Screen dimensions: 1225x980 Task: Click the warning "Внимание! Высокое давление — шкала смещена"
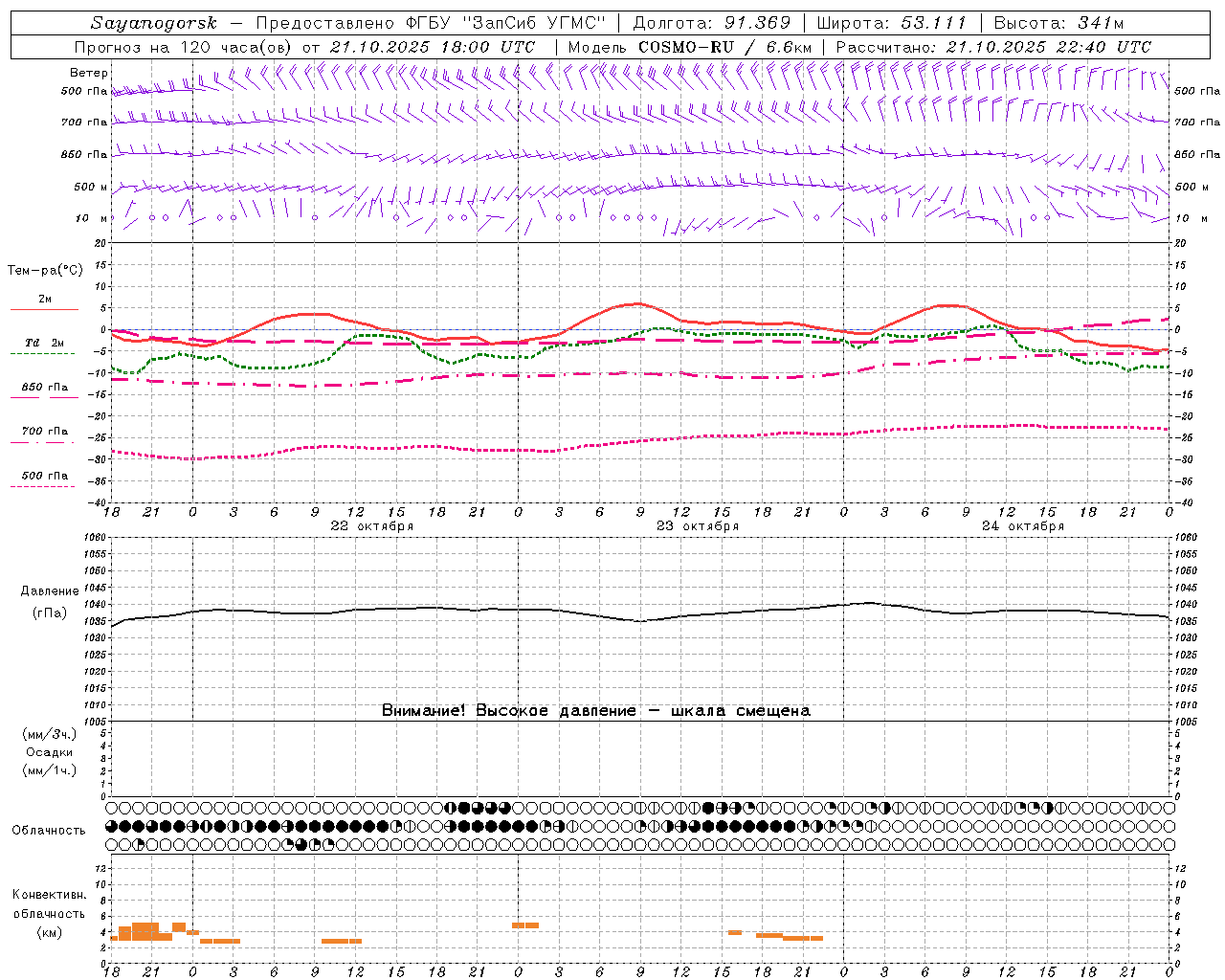(x=596, y=711)
